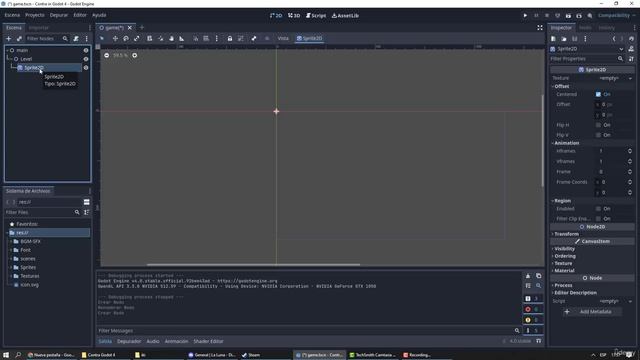Select the Level node in scene tree
Screen dimensions: 640x360
[26, 59]
